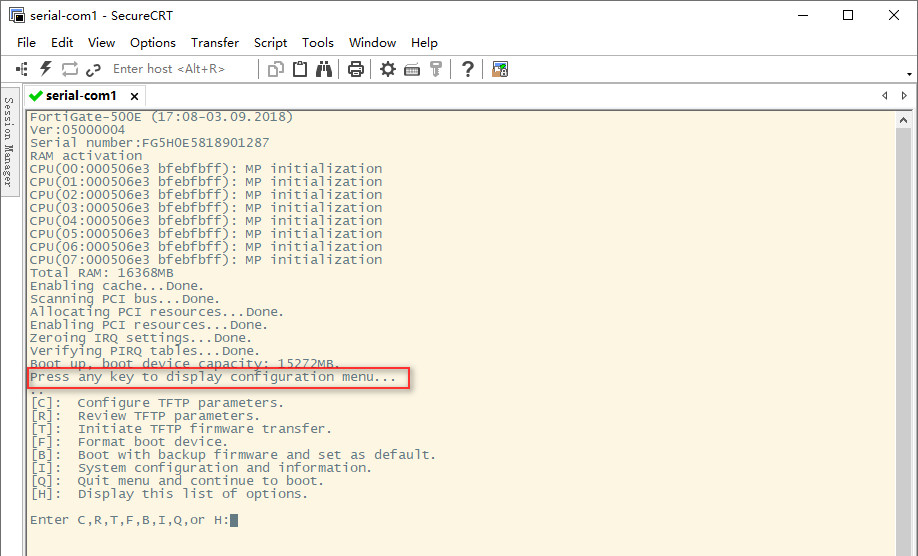Click the SecureCRT title bar app icon
This screenshot has height=556, width=918.
coord(16,15)
